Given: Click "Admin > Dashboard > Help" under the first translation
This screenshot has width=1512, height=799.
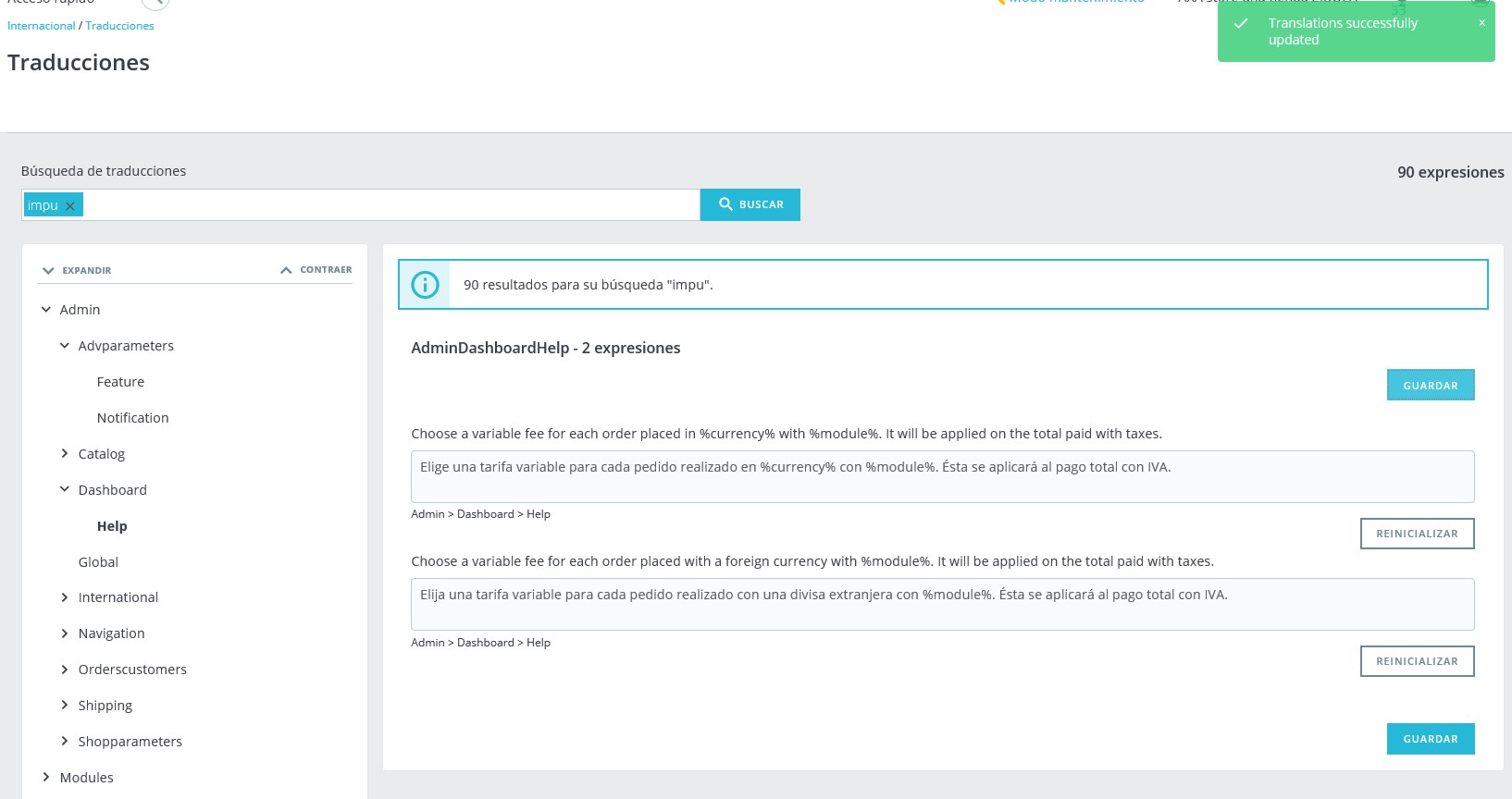Looking at the screenshot, I should point(480,514).
